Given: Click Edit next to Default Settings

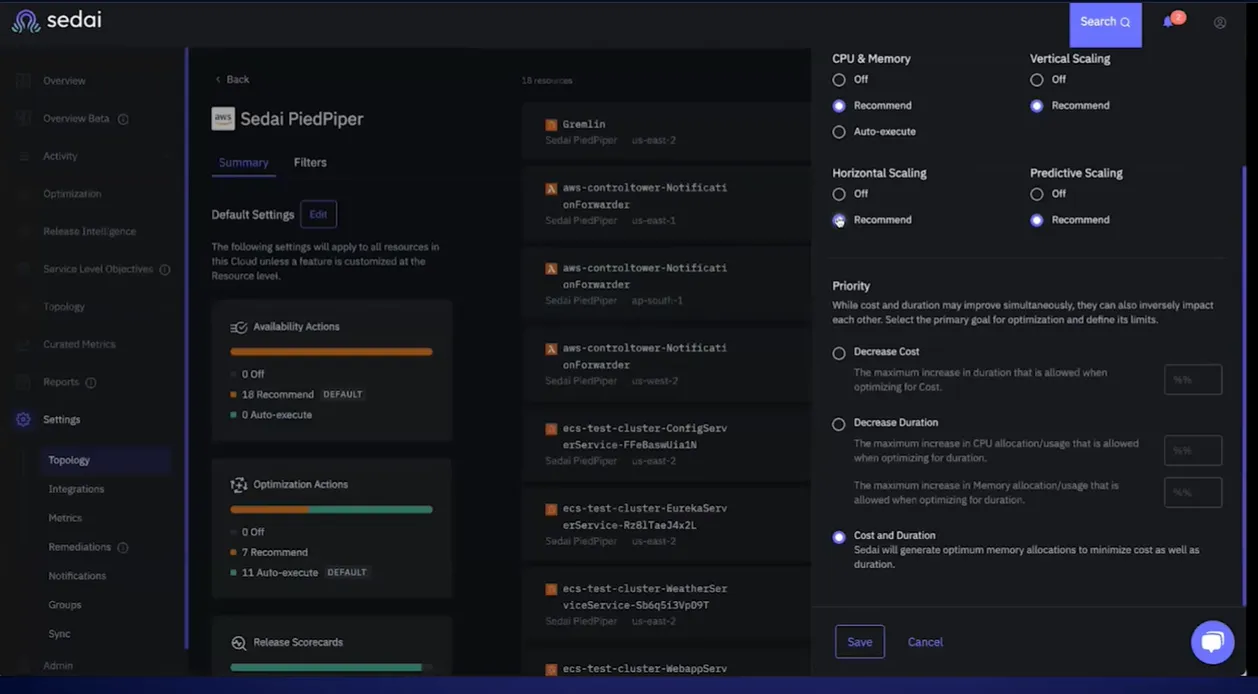Looking at the screenshot, I should point(318,214).
